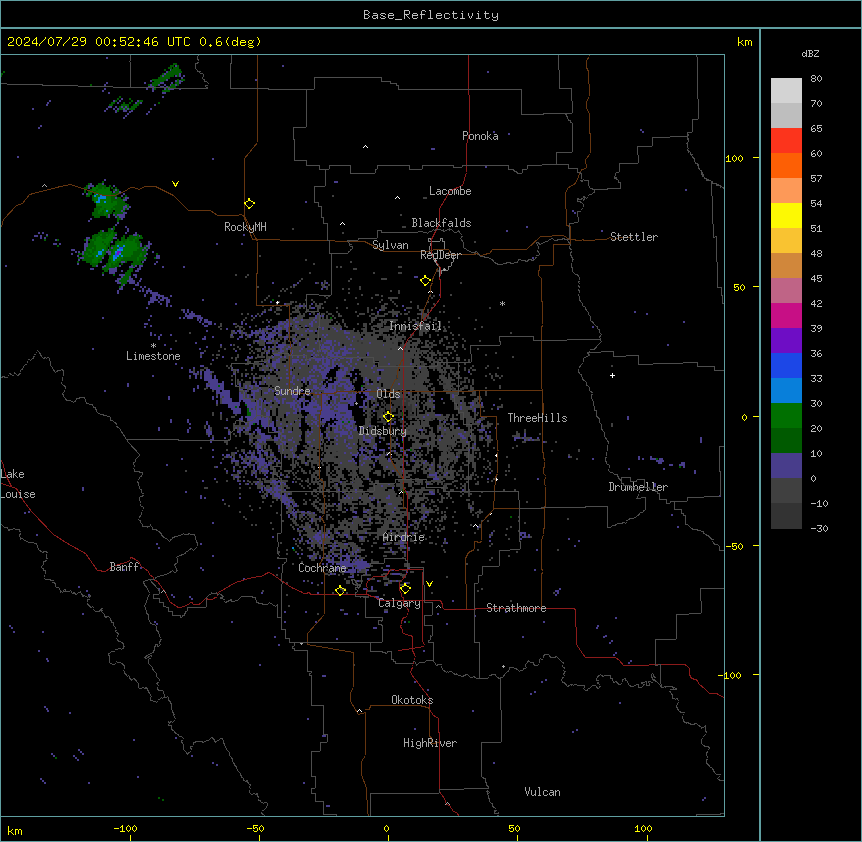Click the Lacombe city label
This screenshot has width=862, height=842.
coord(450,191)
